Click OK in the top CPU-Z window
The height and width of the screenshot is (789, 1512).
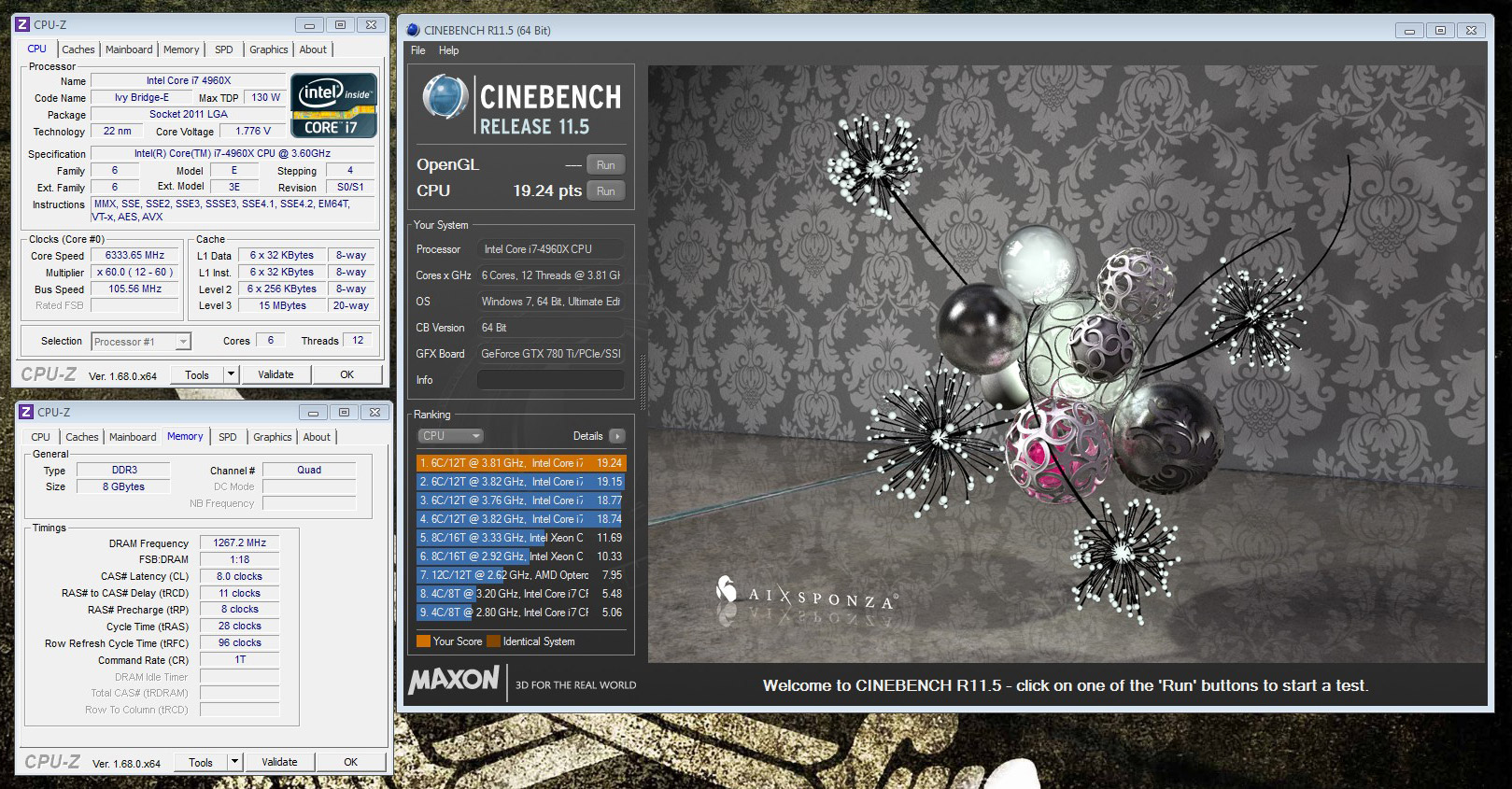pos(347,374)
